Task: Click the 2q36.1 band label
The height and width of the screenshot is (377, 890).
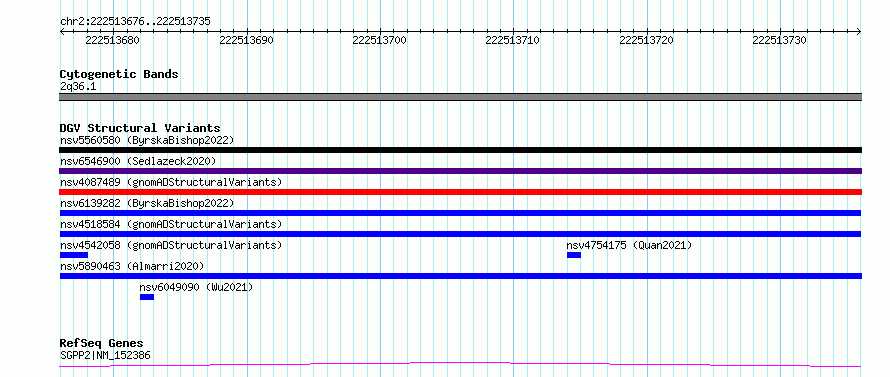Action: pos(78,87)
